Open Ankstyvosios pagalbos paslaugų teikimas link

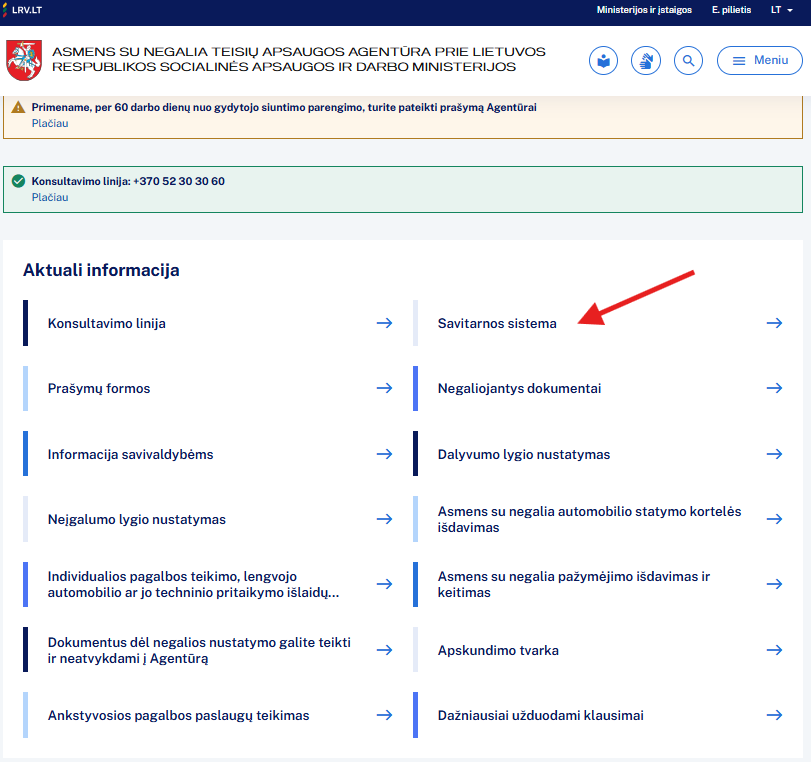pos(178,715)
